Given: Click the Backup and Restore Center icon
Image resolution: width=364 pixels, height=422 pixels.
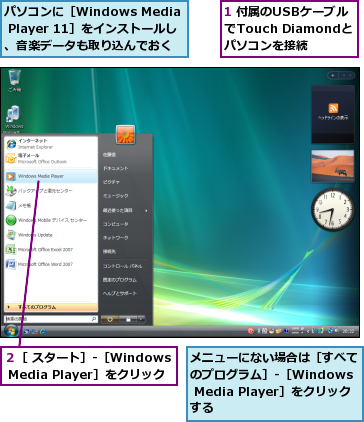Looking at the screenshot, I should [11, 191].
